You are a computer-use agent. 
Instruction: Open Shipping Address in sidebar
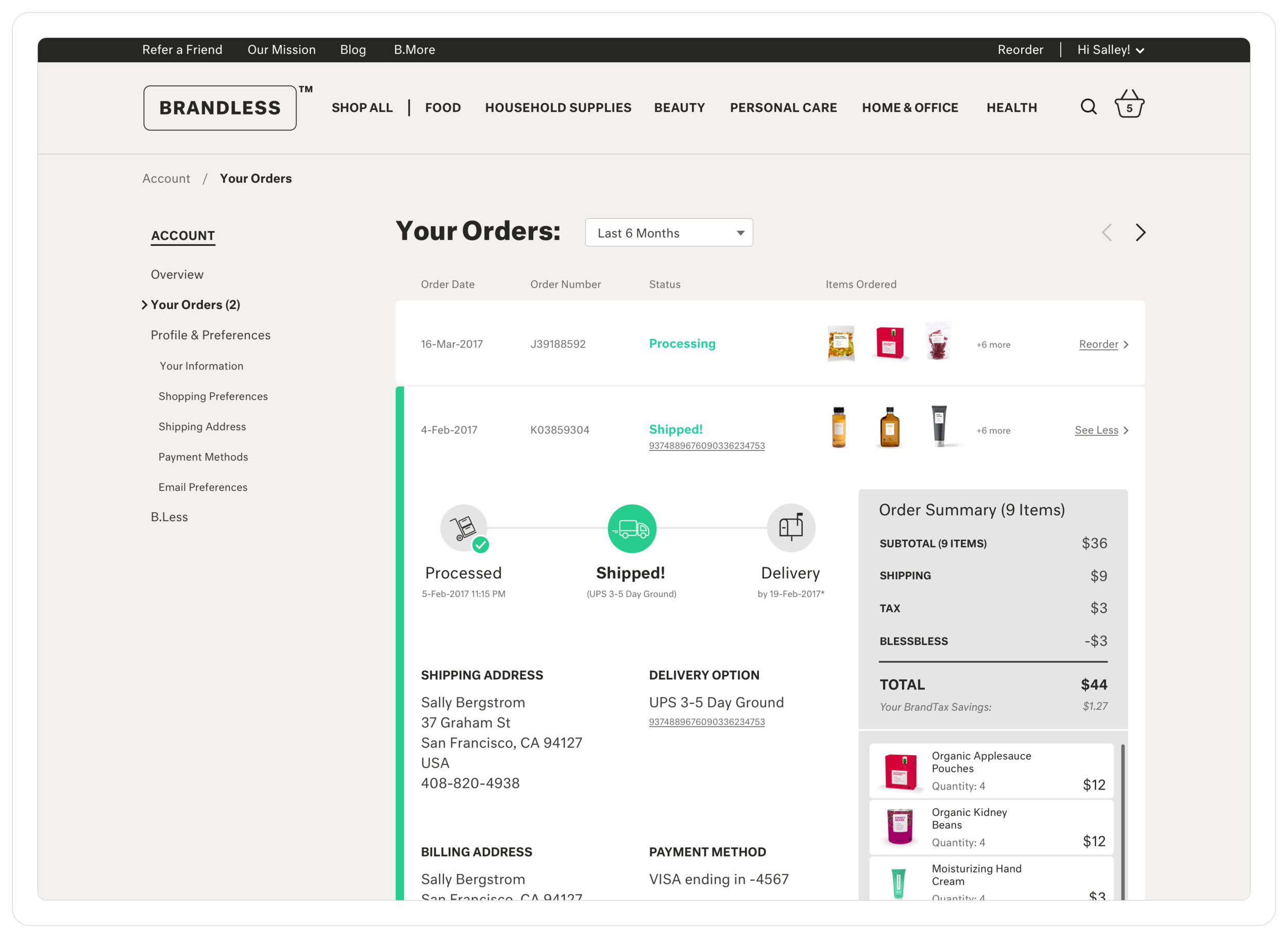pyautogui.click(x=202, y=427)
